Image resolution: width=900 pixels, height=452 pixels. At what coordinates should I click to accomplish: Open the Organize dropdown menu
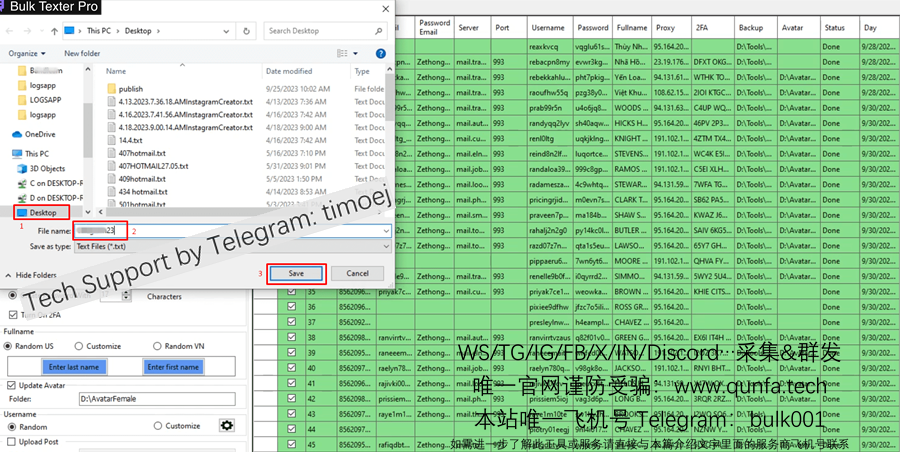pos(26,53)
